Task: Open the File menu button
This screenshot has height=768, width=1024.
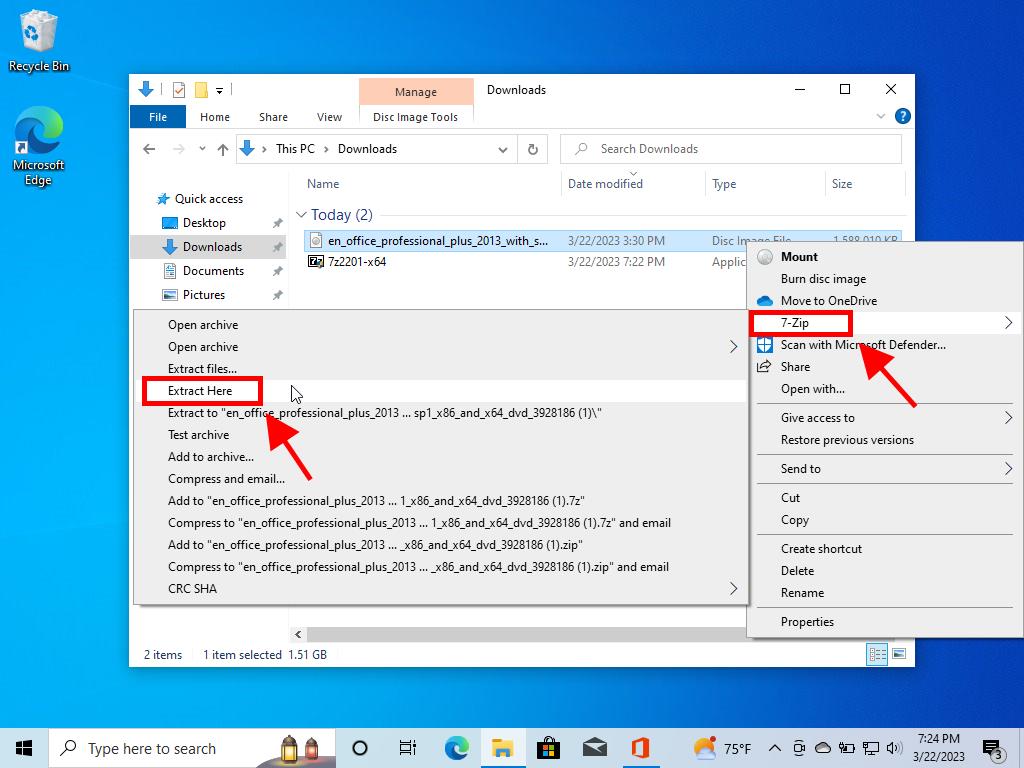Action: [158, 117]
